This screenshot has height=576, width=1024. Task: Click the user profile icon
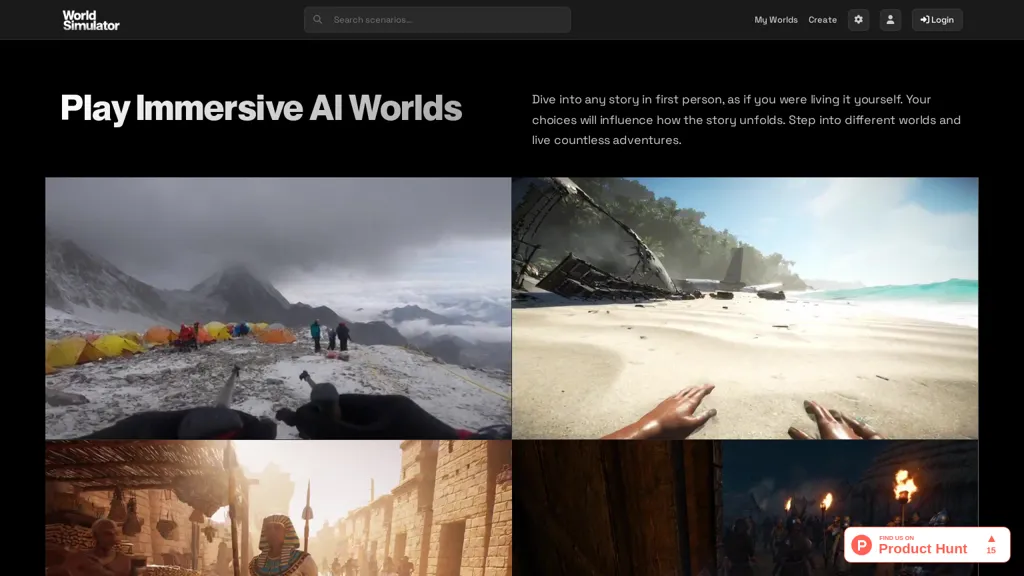pos(890,19)
